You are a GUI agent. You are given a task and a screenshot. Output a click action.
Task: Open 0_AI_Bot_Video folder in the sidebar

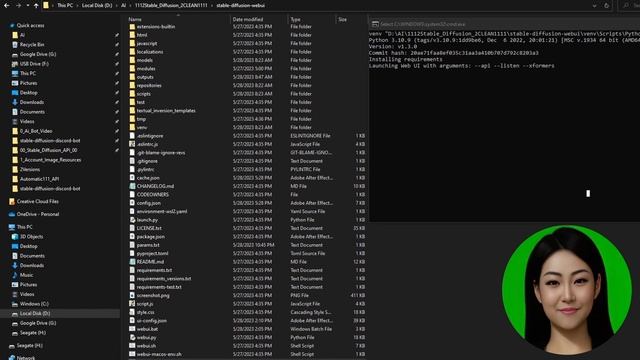click(36, 131)
